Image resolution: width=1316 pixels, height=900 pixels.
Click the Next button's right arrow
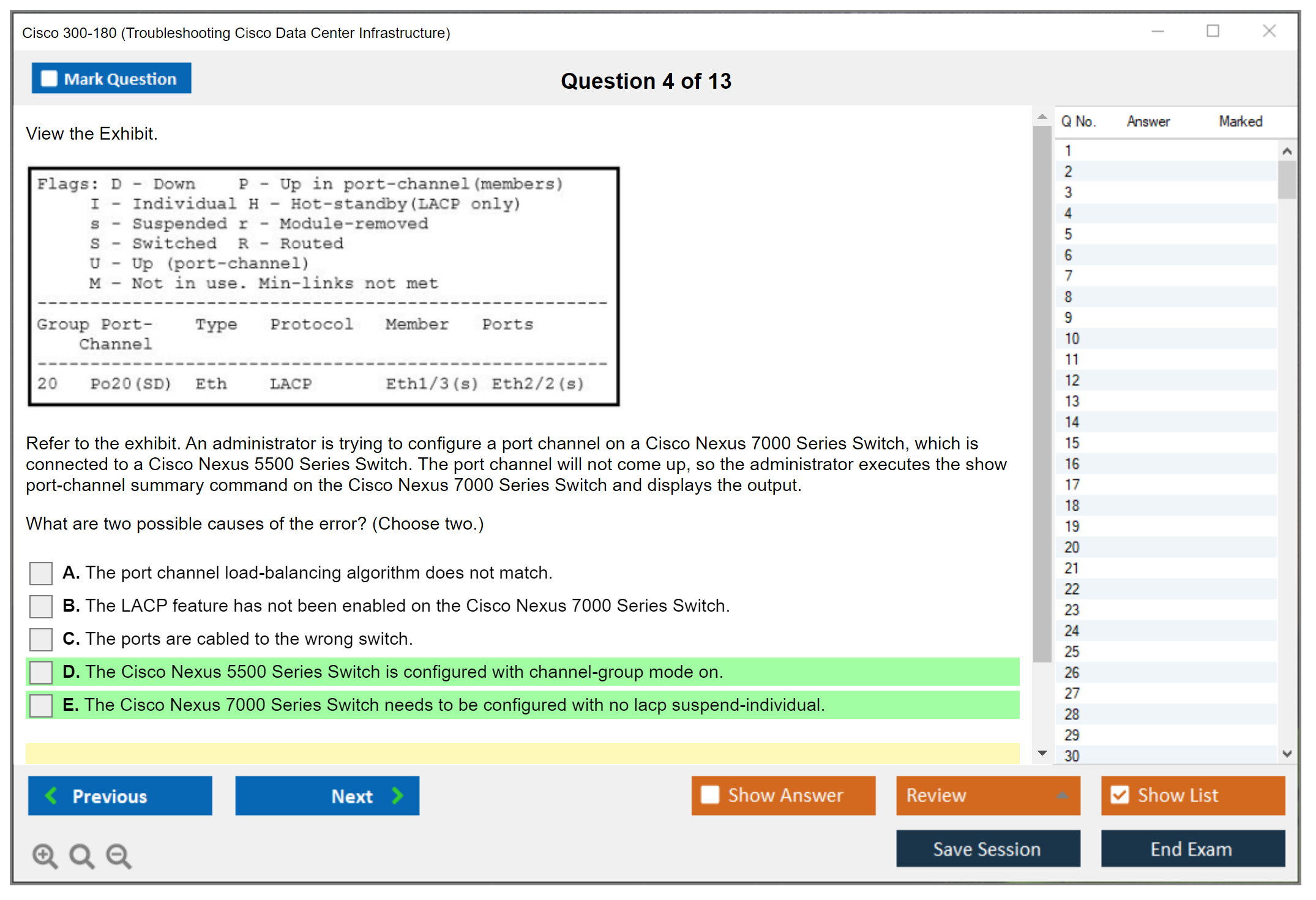point(397,796)
